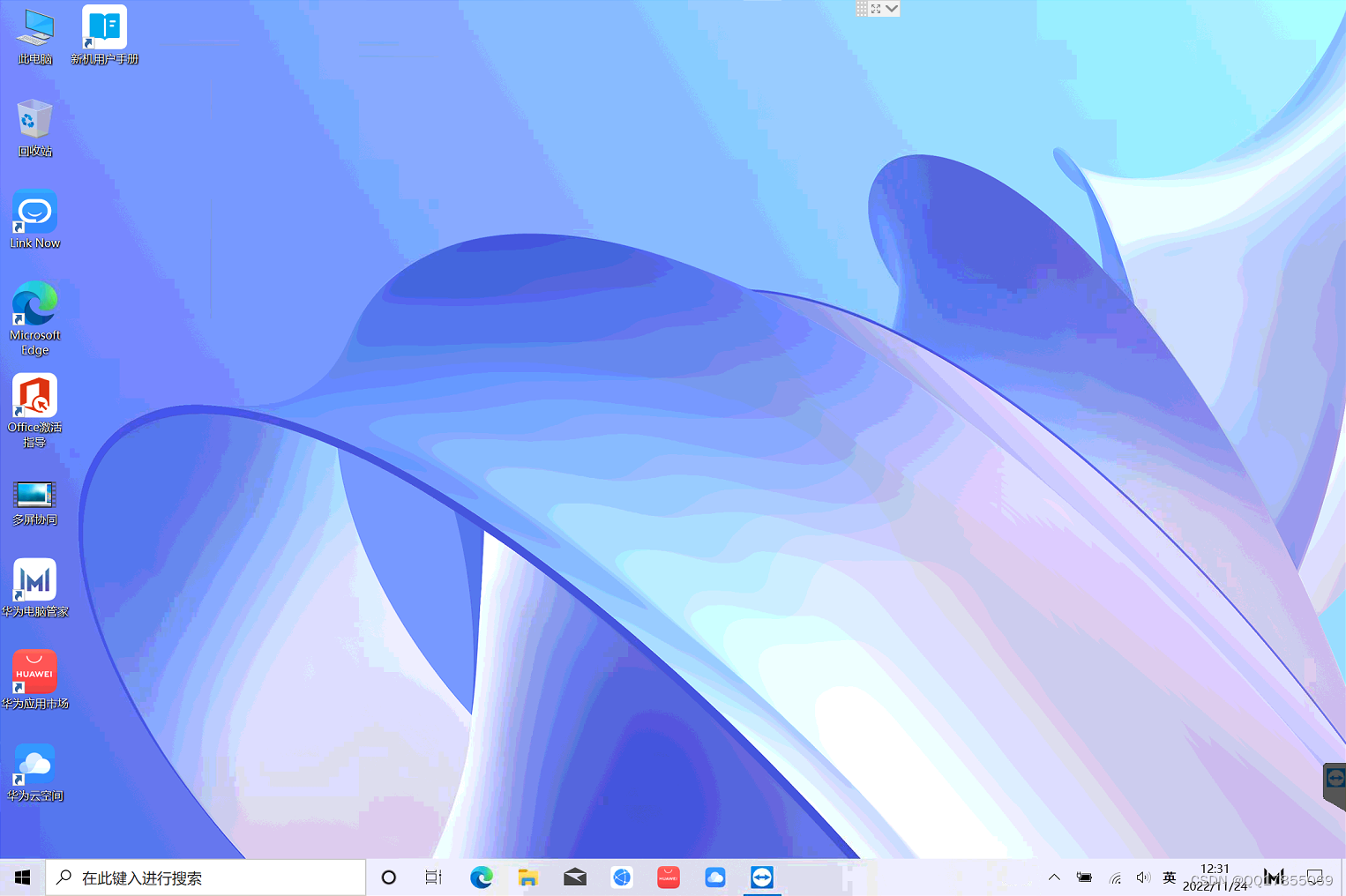Toggle full screen in remote toolbar
The width and height of the screenshot is (1346, 896).
pos(876,8)
